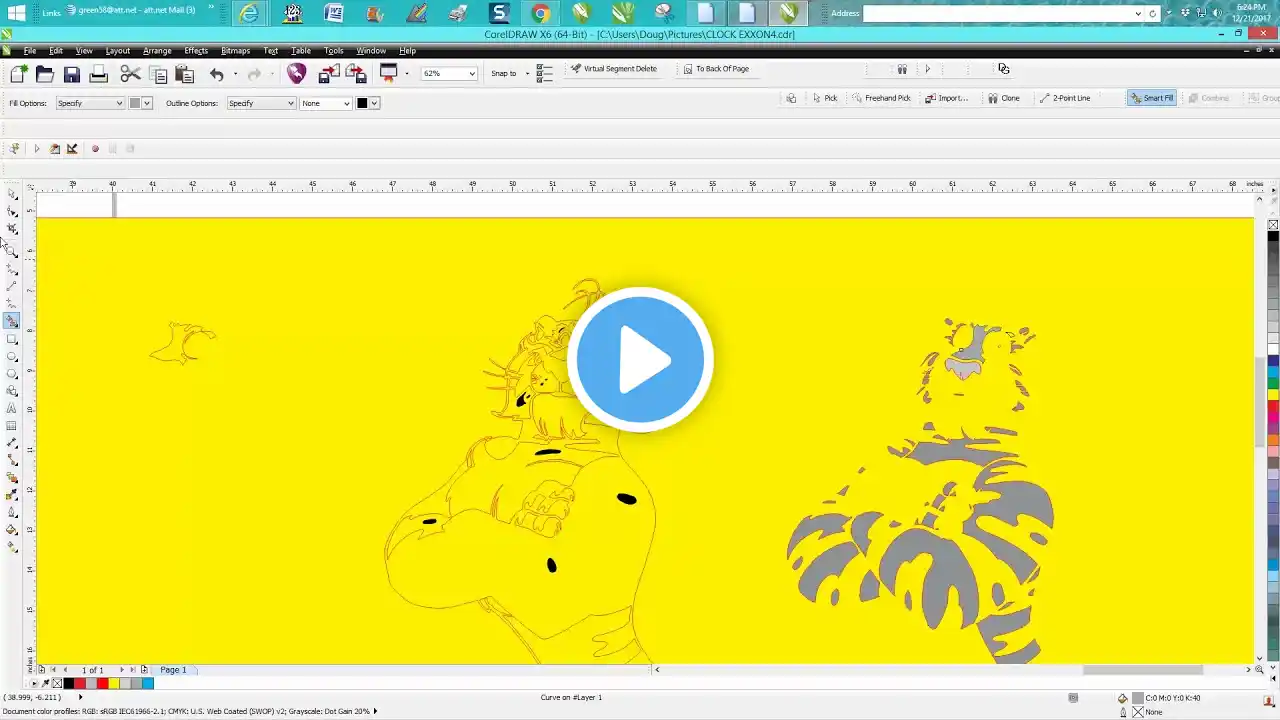Open the application launcher icon

coord(389,72)
